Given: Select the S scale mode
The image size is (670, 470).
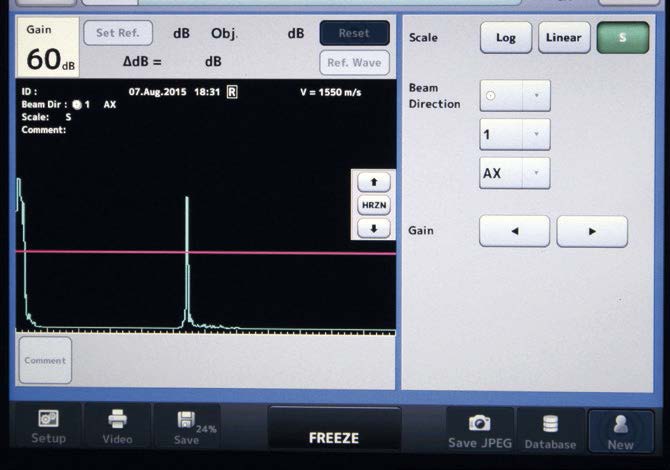Looking at the screenshot, I should click(x=622, y=38).
